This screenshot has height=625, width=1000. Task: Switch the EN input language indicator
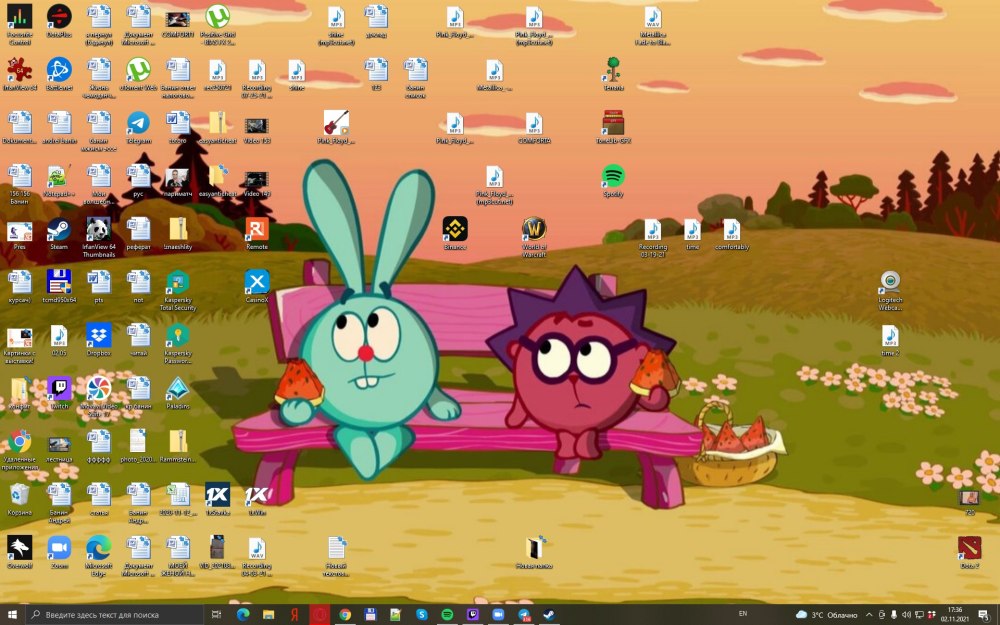742,614
